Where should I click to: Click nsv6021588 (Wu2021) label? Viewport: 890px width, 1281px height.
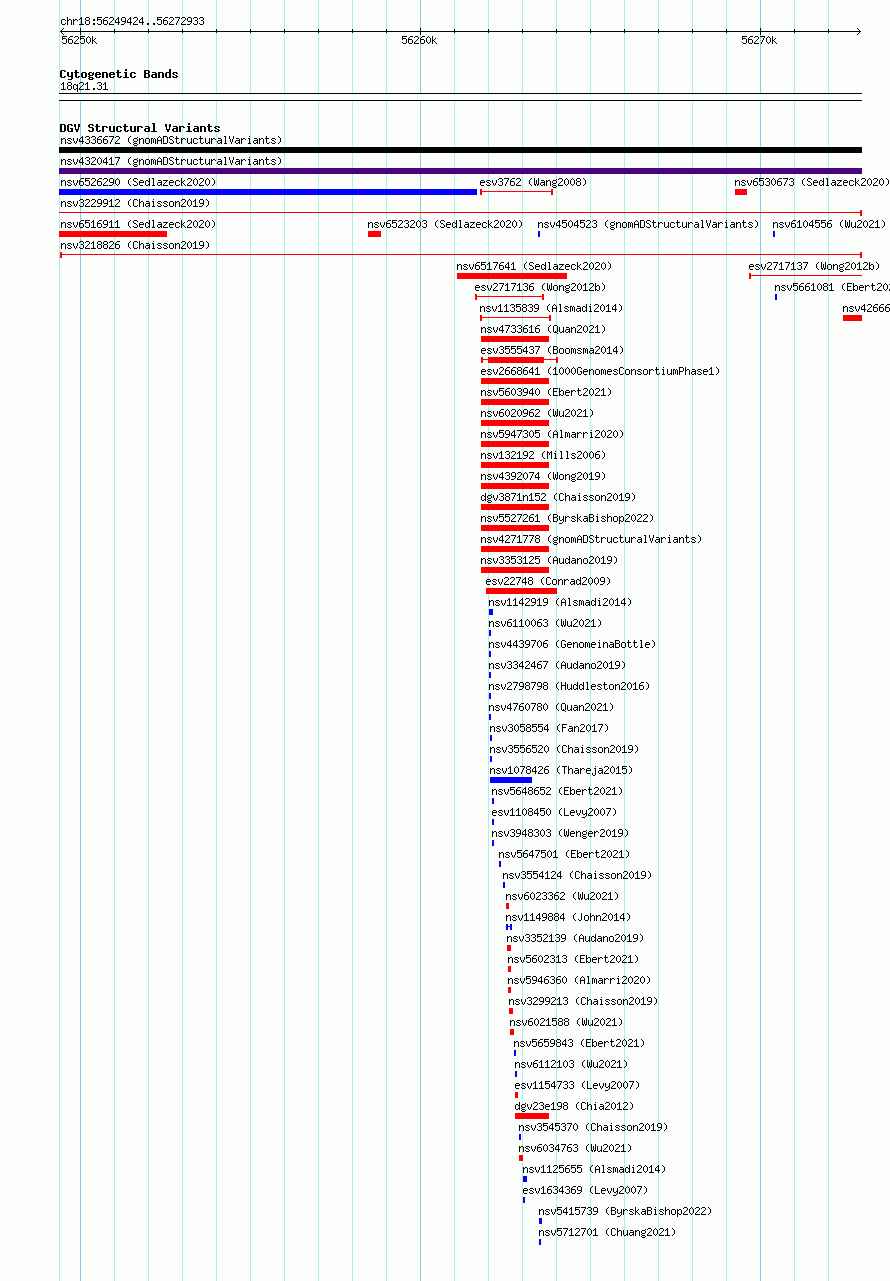[567, 1022]
